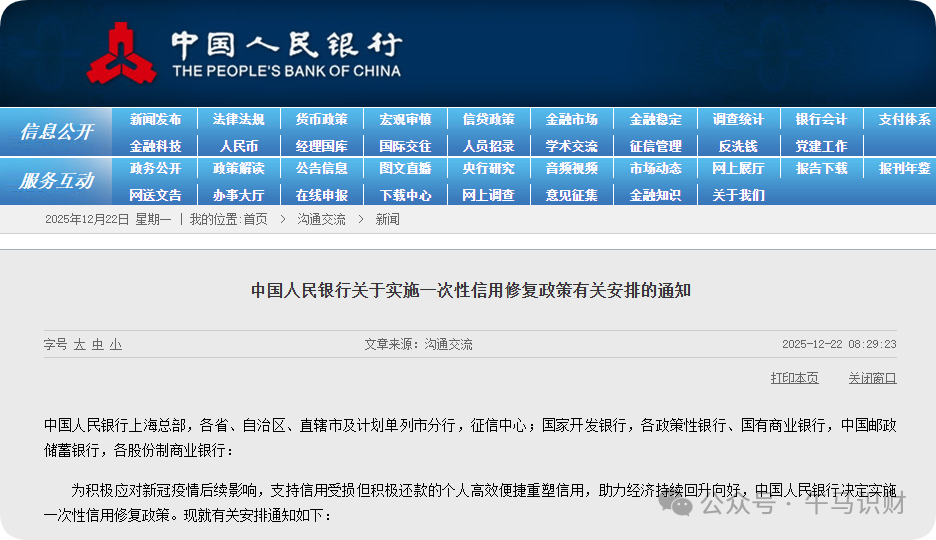
Task: Click paragraph beginning 中国人民银行上海总部
Action: coord(470,437)
